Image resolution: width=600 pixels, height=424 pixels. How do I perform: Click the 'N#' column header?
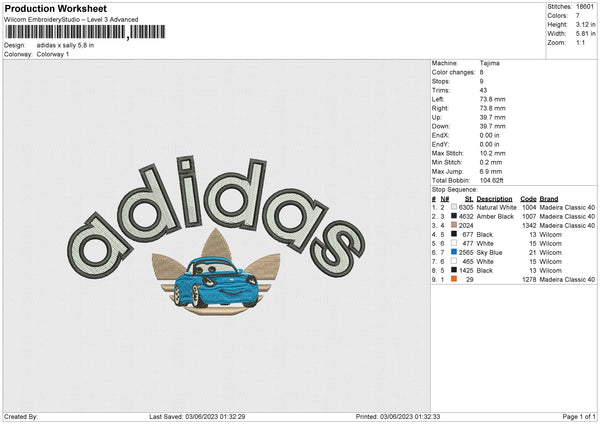click(445, 199)
